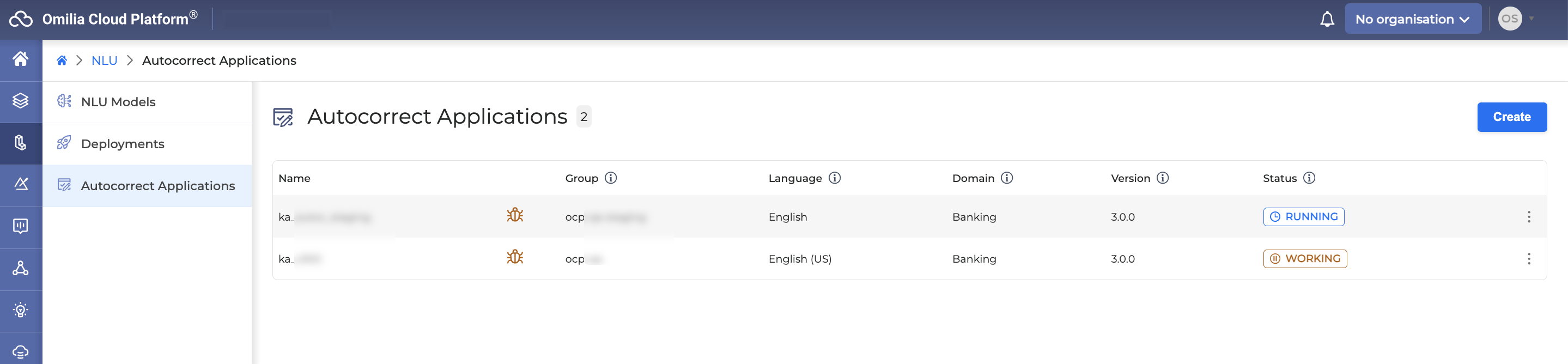Open actions menu for WORKING row
This screenshot has height=364, width=1568.
point(1528,259)
